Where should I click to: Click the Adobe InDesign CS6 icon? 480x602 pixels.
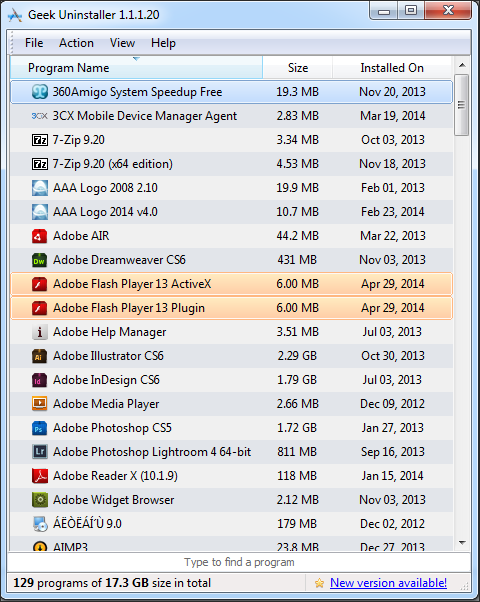click(40, 380)
